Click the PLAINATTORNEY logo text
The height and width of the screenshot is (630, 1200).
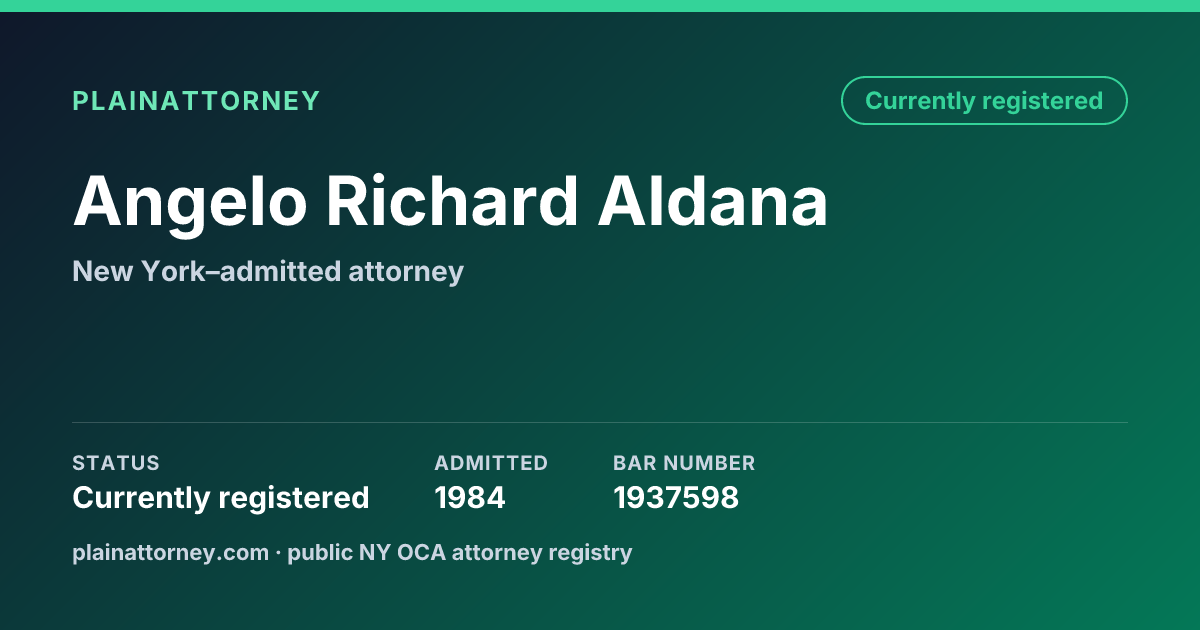[196, 101]
